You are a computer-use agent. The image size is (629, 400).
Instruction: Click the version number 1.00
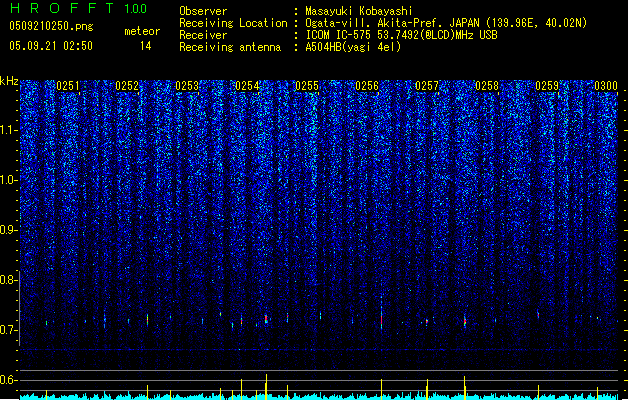coord(136,9)
